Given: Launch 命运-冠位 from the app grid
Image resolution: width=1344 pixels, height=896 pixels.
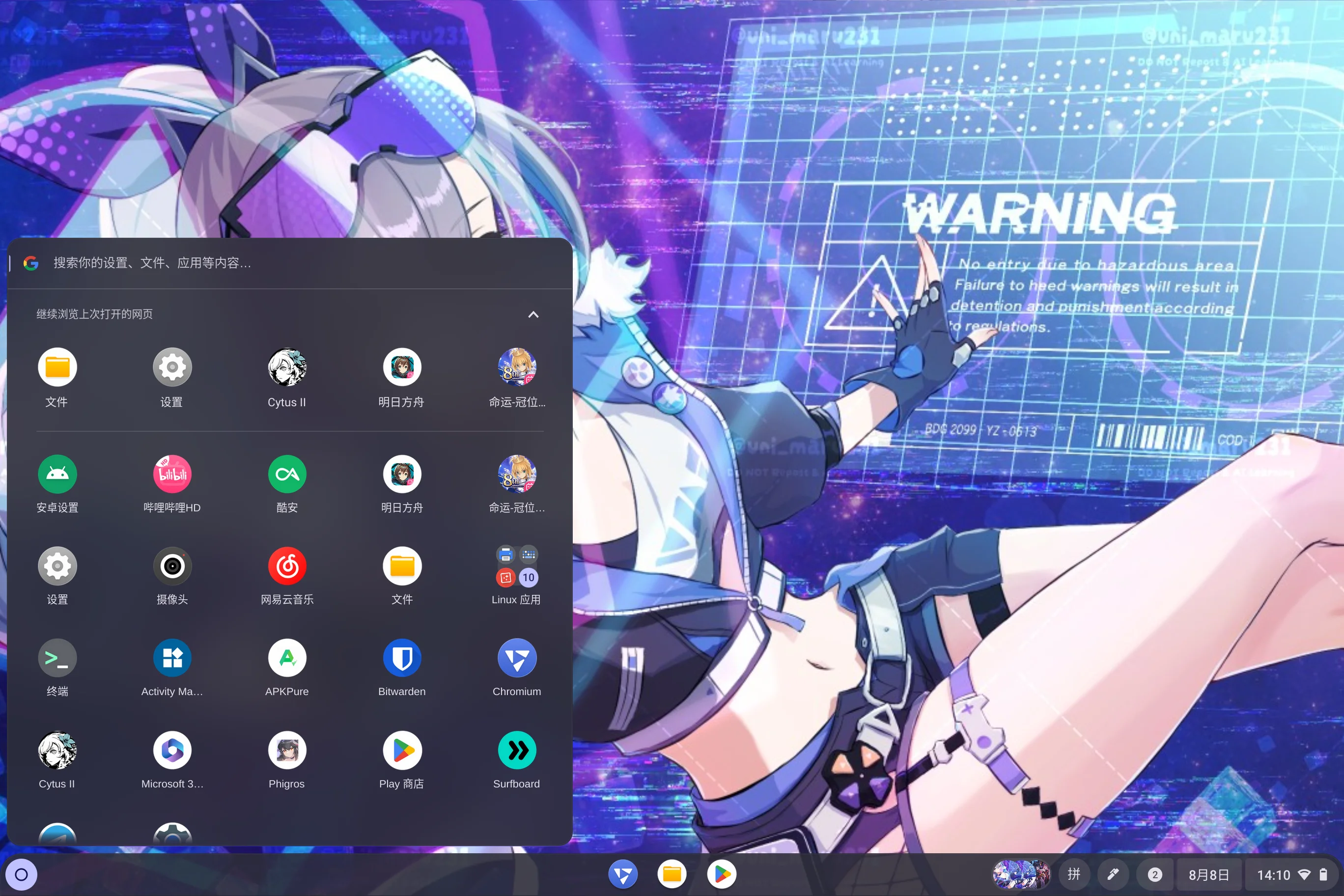Looking at the screenshot, I should [517, 474].
